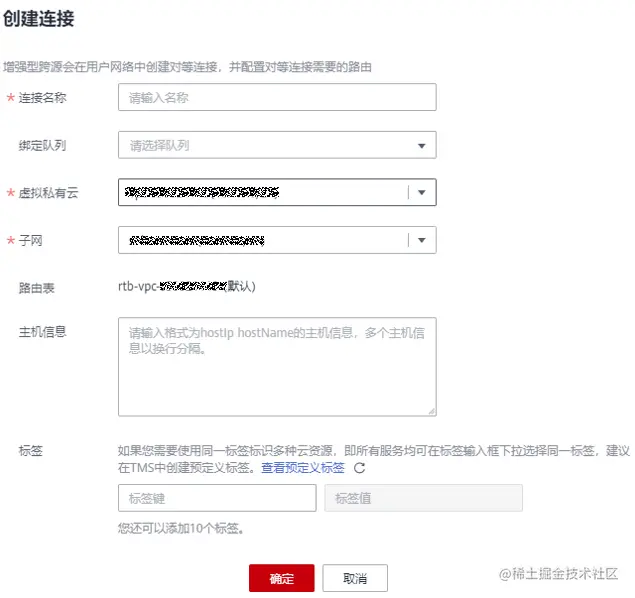Click the 标签 label
This screenshot has height=598, width=635.
[x=31, y=450]
